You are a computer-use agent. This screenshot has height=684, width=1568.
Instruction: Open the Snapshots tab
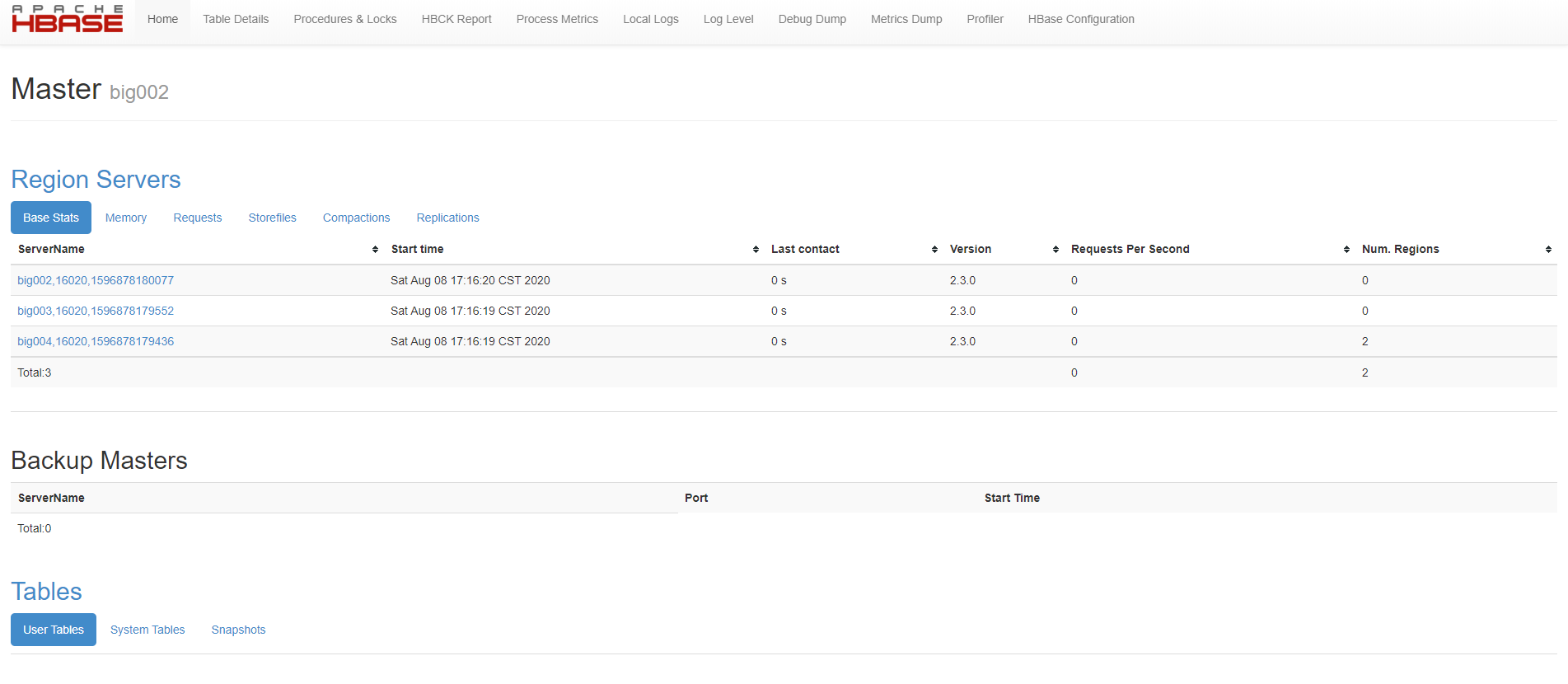coord(238,630)
